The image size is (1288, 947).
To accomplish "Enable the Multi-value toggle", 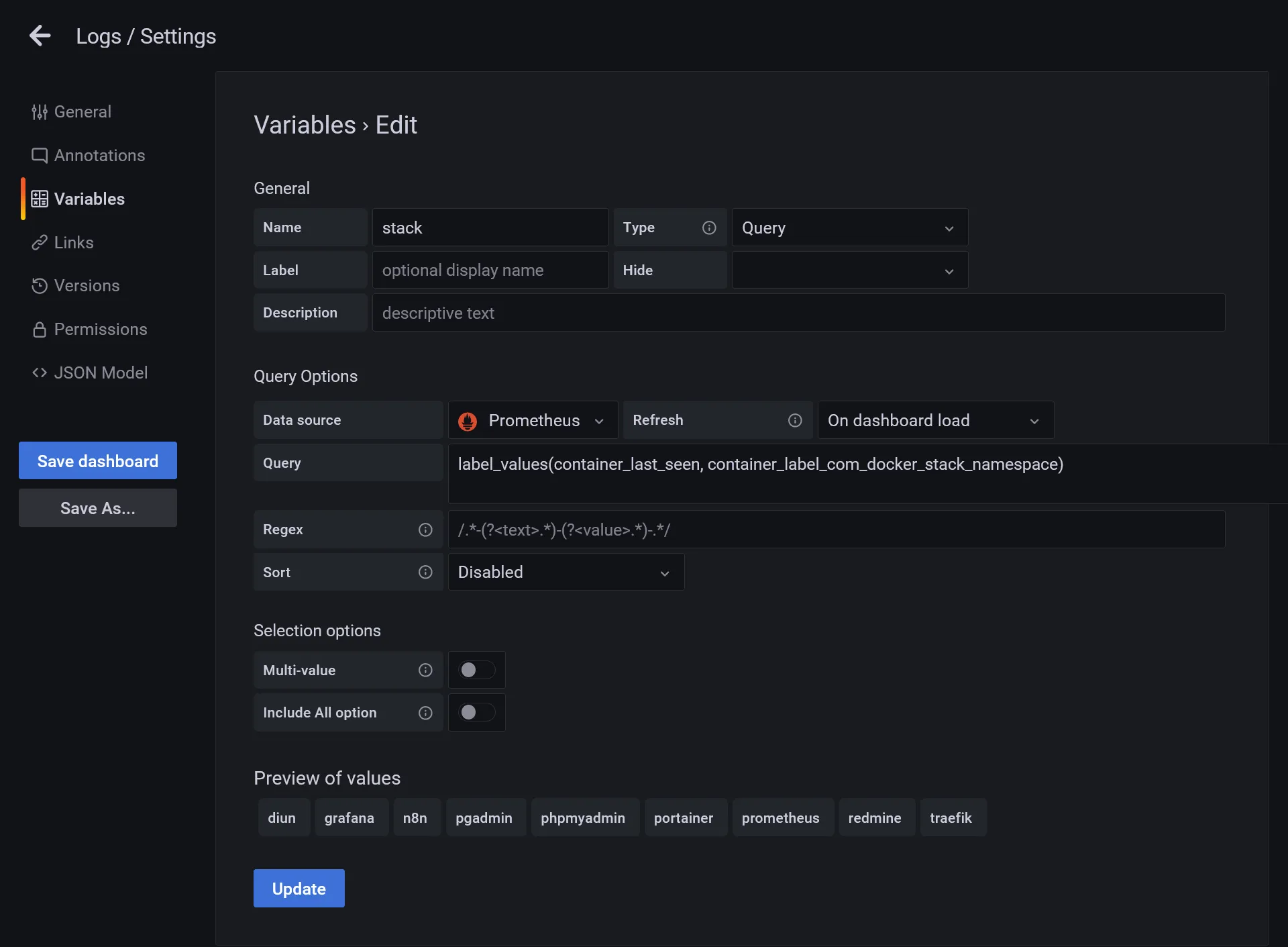I will tap(476, 670).
